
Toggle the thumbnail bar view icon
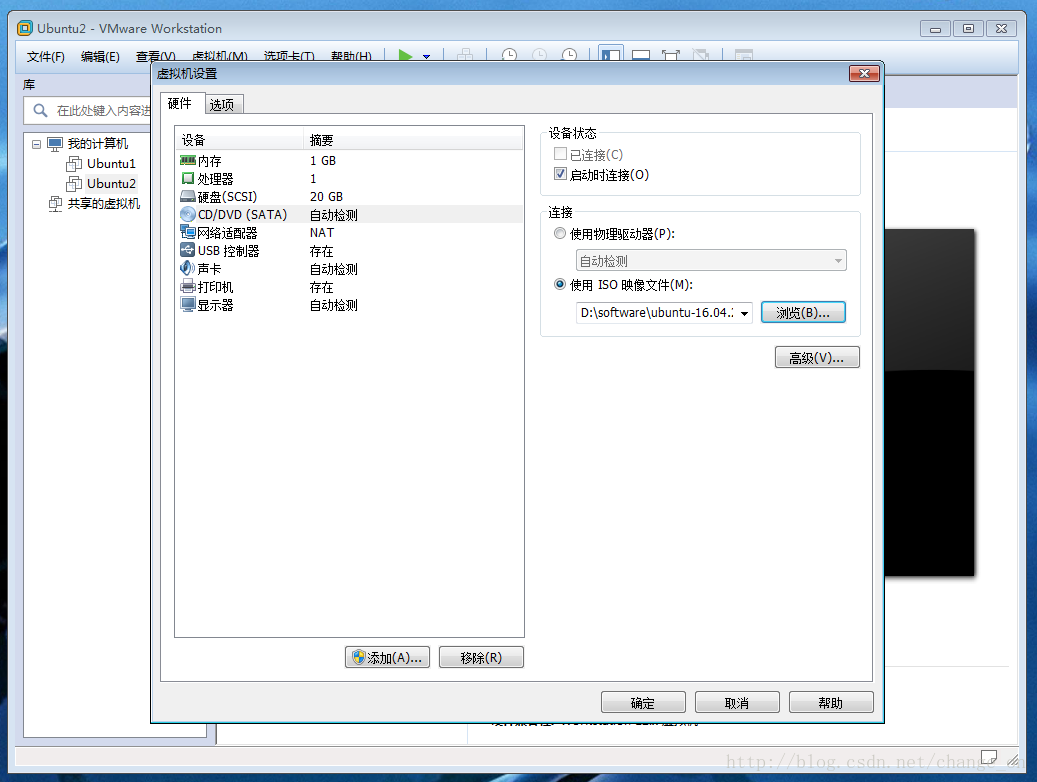pyautogui.click(x=641, y=56)
